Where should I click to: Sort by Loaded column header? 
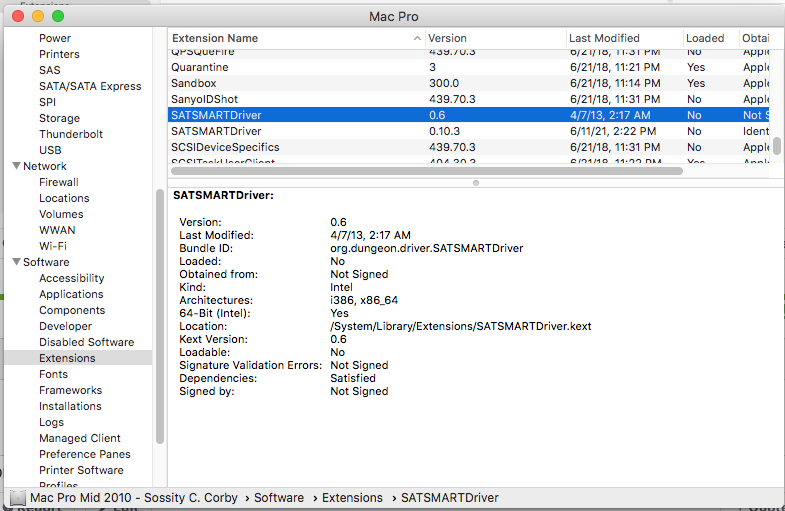[705, 39]
